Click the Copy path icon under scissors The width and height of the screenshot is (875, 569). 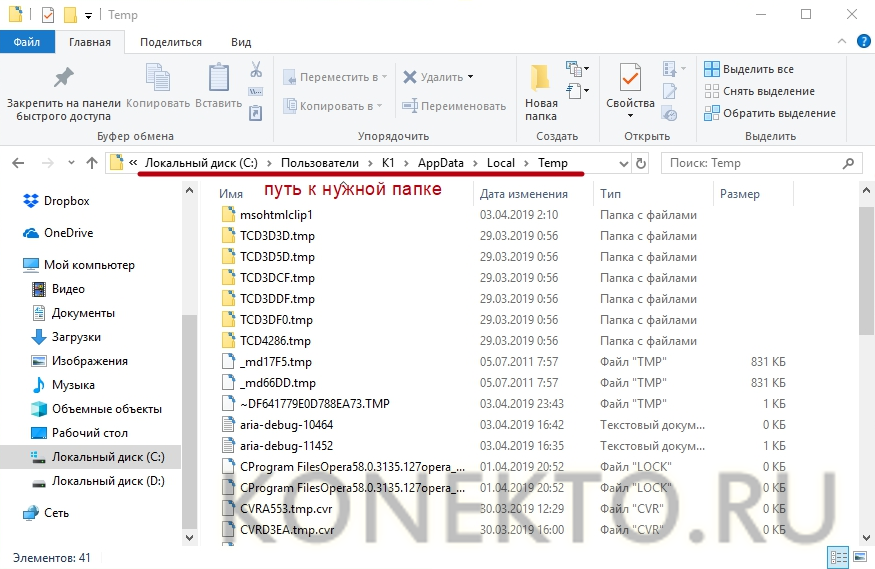click(x=256, y=91)
